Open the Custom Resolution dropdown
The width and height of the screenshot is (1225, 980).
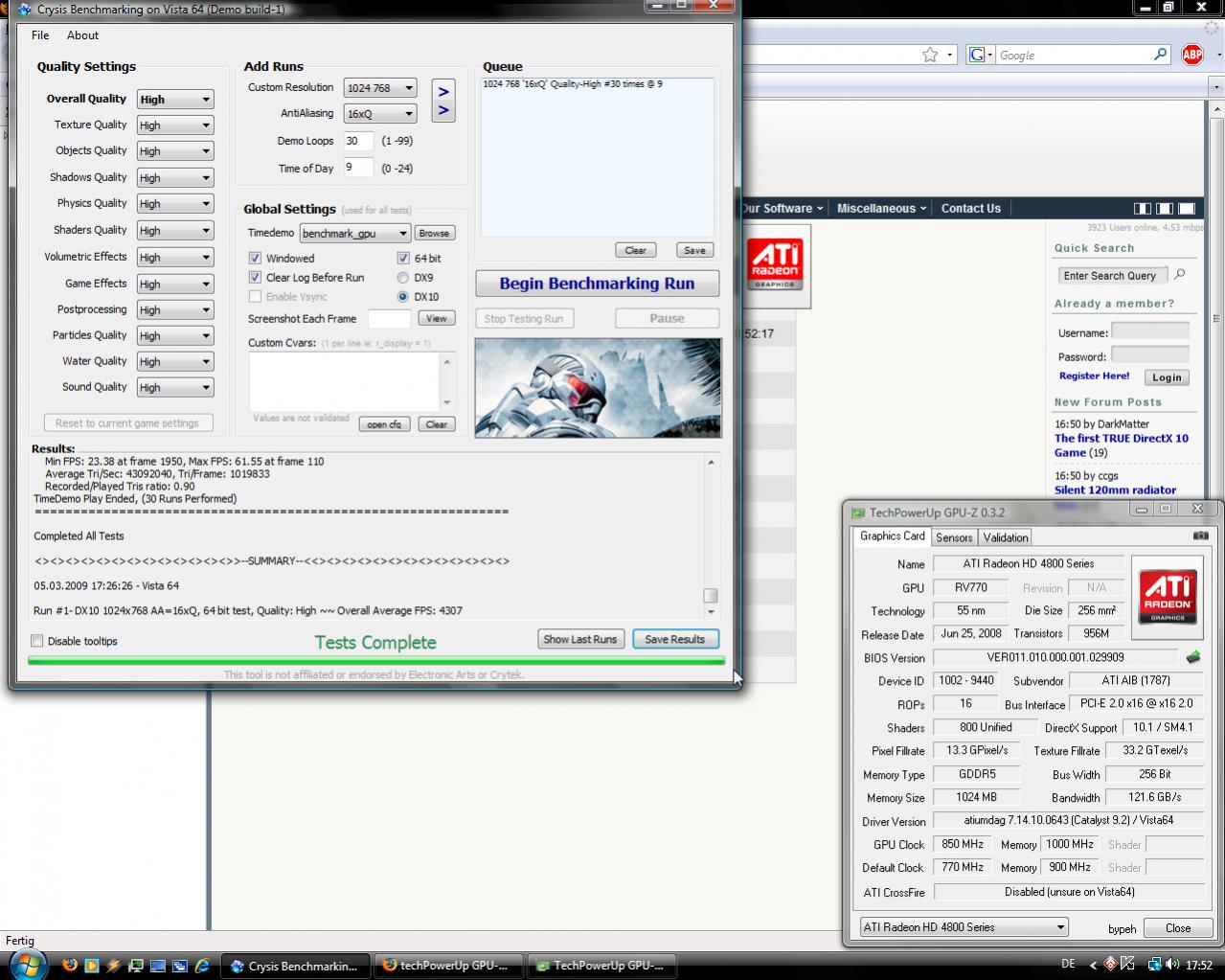(x=380, y=87)
